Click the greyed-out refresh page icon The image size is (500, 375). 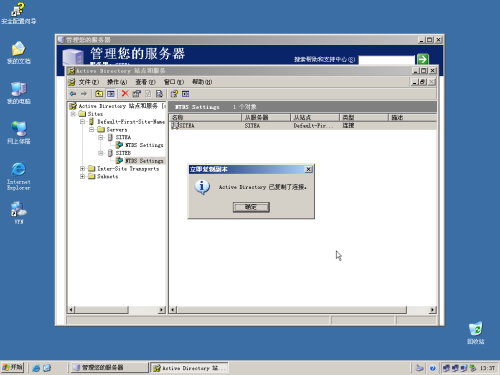(x=148, y=94)
